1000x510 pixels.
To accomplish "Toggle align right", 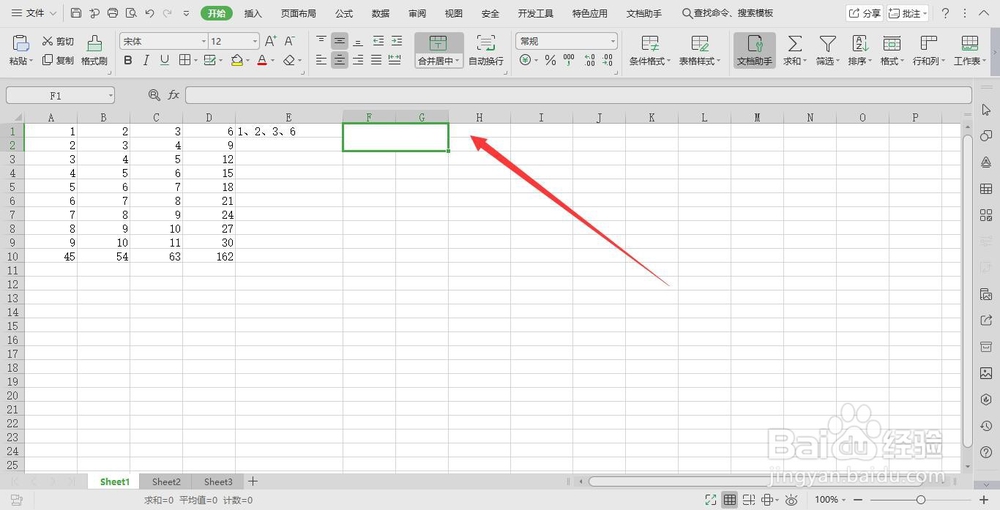I will click(x=358, y=61).
